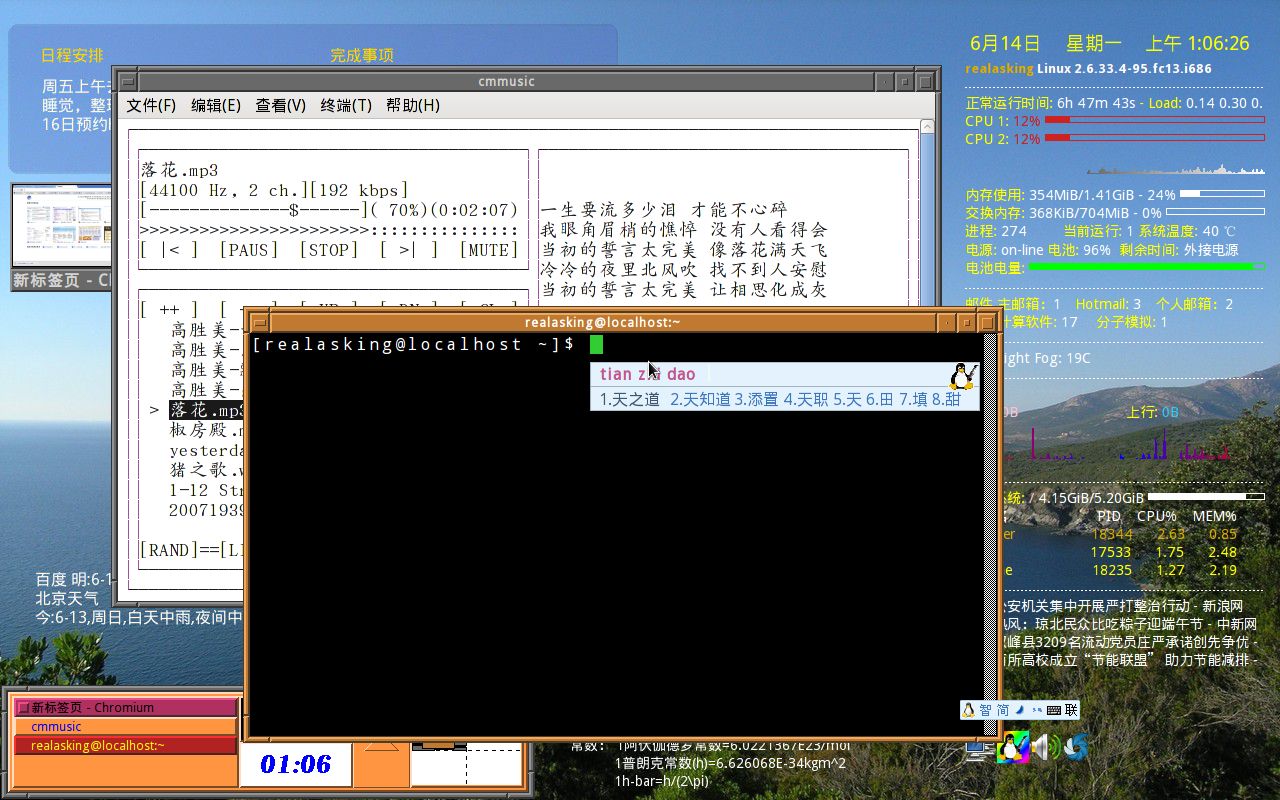1280x800 pixels.
Task: Click the moon punctuation icon in IME bar
Action: (1019, 710)
